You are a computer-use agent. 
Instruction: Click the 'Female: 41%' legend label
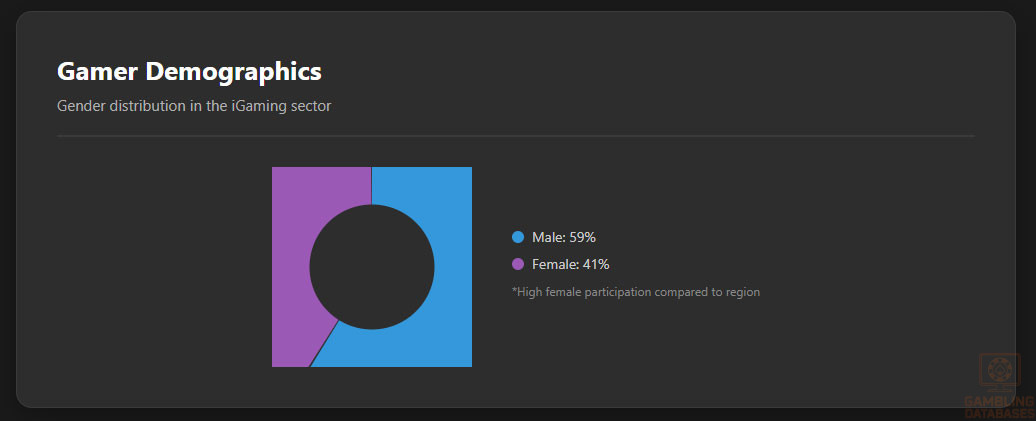point(570,264)
